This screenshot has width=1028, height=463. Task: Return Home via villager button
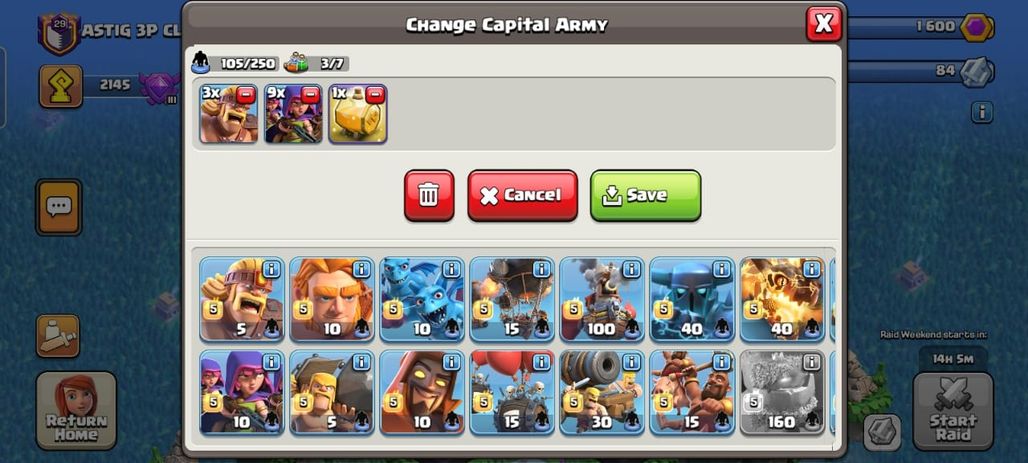[76, 411]
